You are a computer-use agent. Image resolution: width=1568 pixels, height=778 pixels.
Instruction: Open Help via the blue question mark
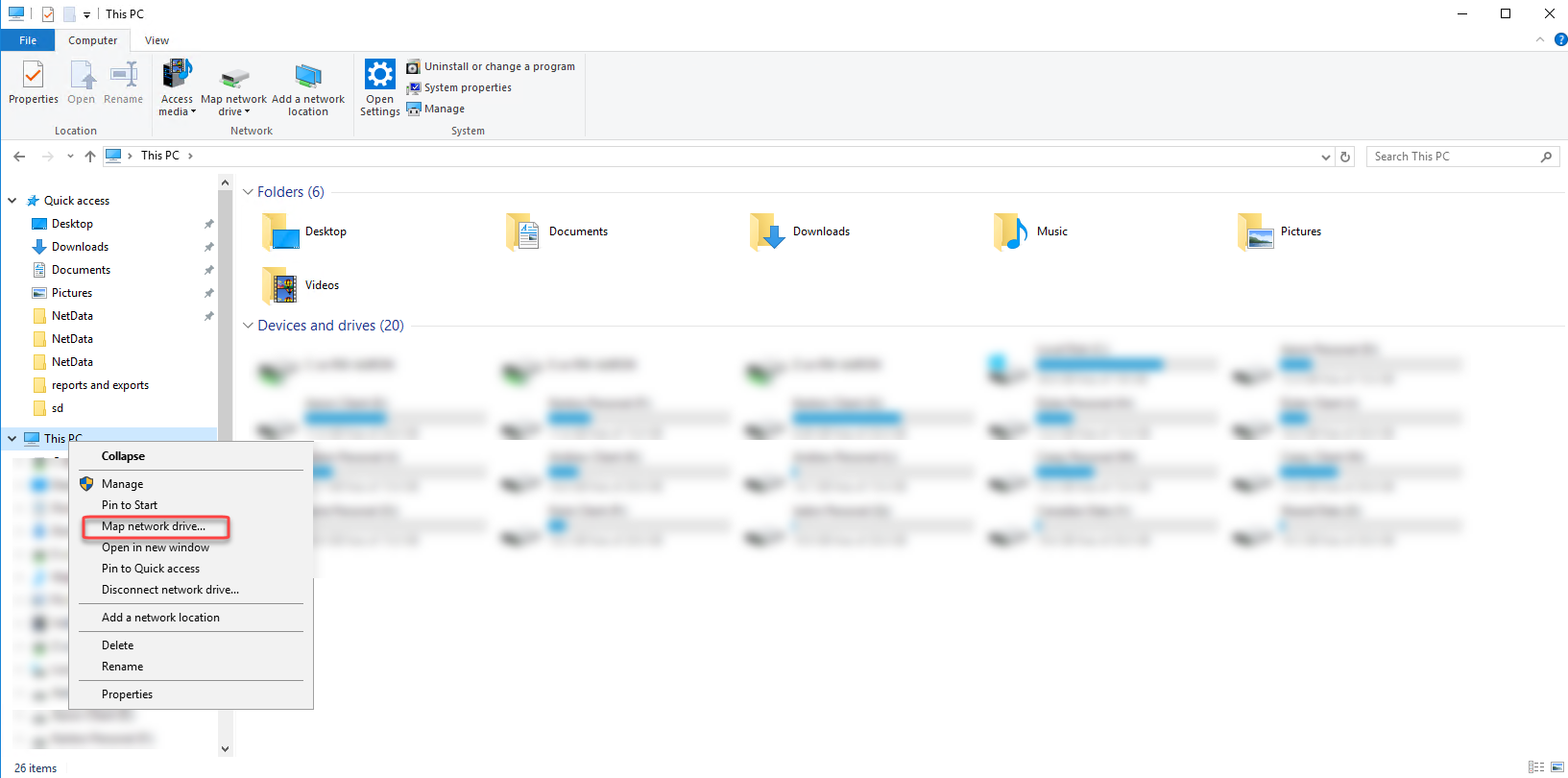coord(1560,39)
